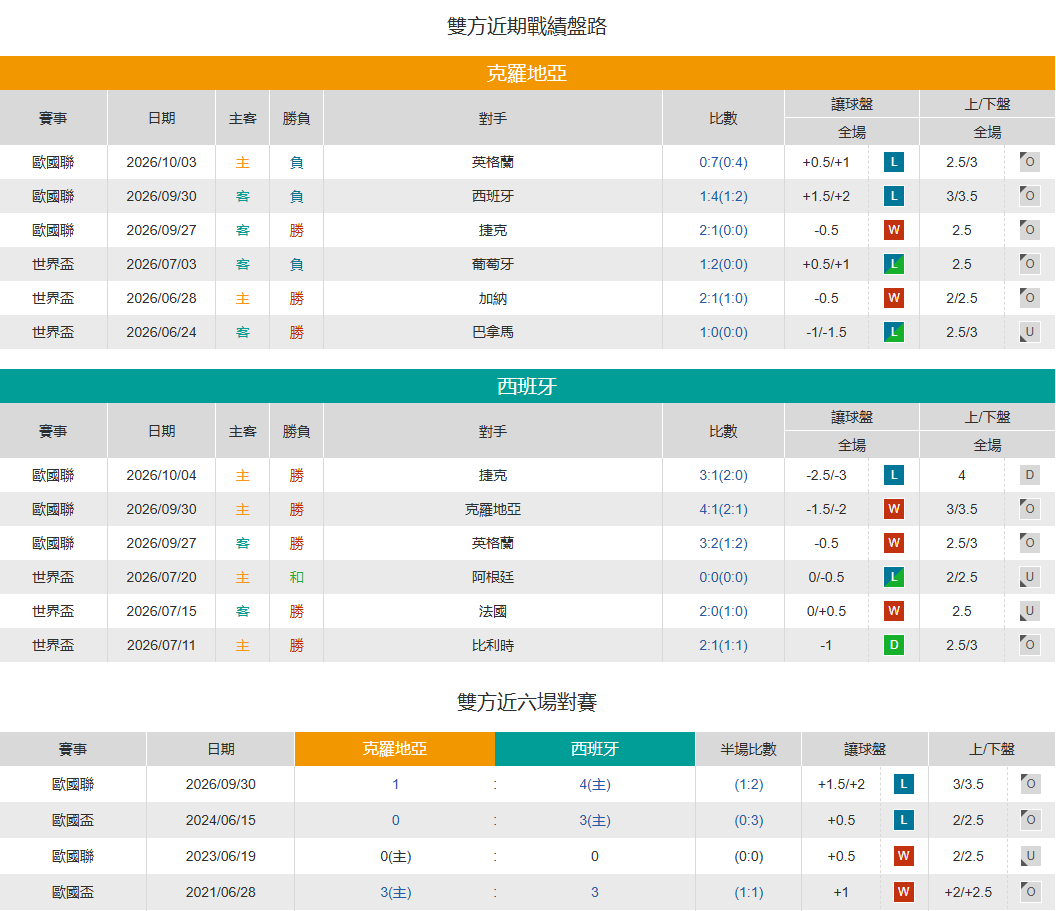Select the W badge in the 加納 row
Viewport: 1056px width, 911px height.
click(894, 298)
